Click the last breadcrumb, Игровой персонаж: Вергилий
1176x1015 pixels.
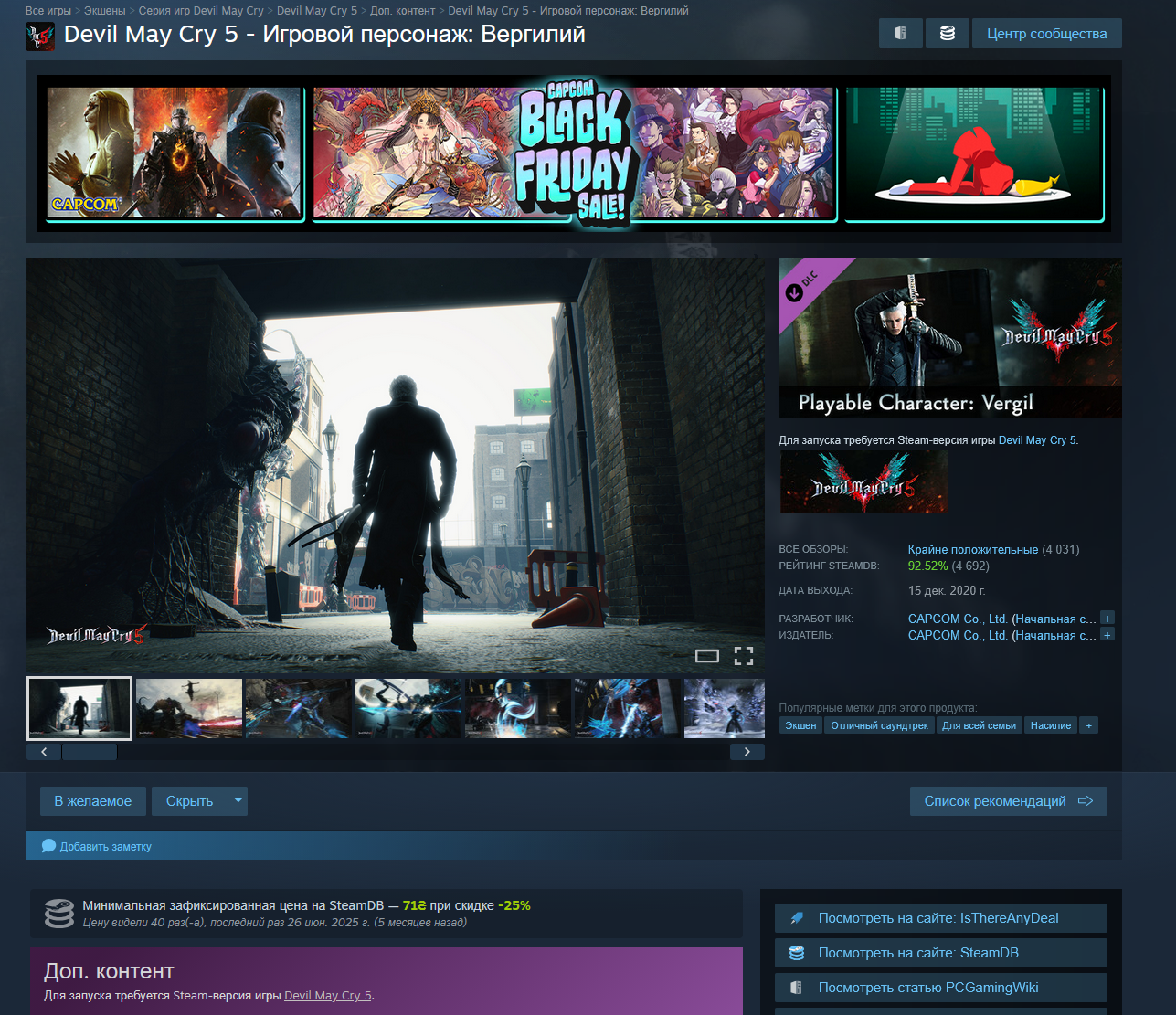(x=568, y=11)
